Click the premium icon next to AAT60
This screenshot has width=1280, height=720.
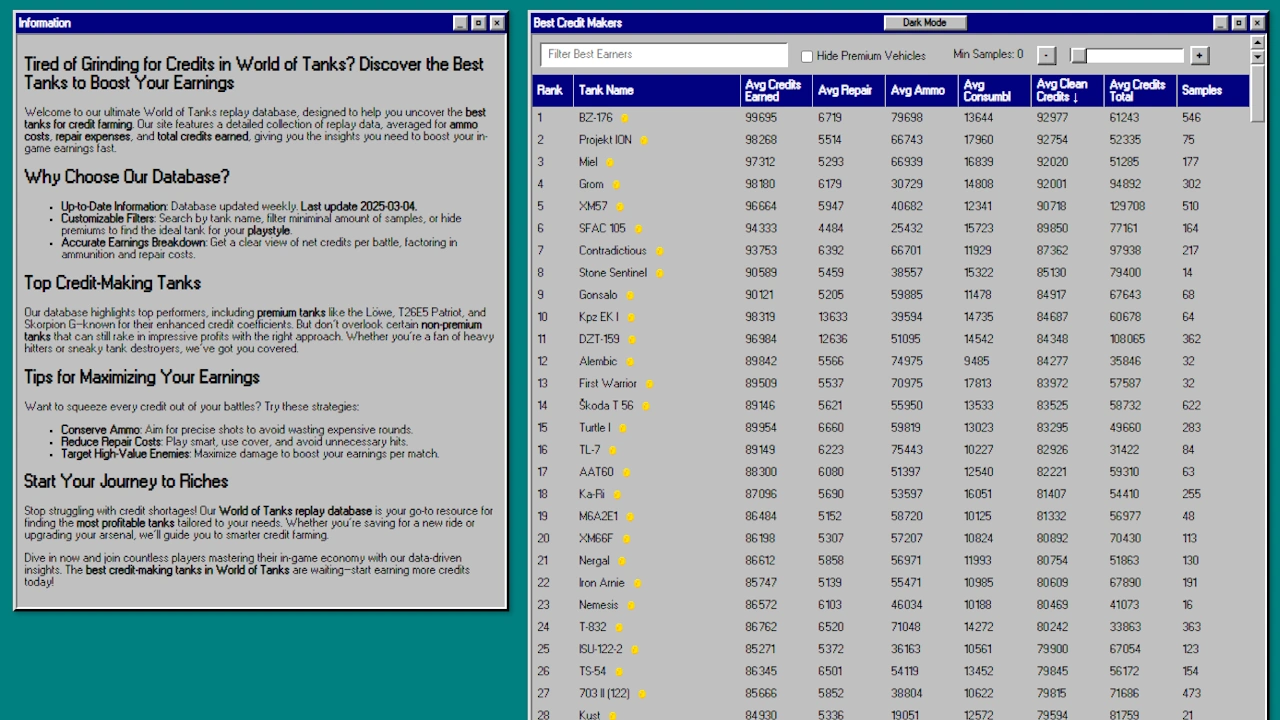coord(626,472)
